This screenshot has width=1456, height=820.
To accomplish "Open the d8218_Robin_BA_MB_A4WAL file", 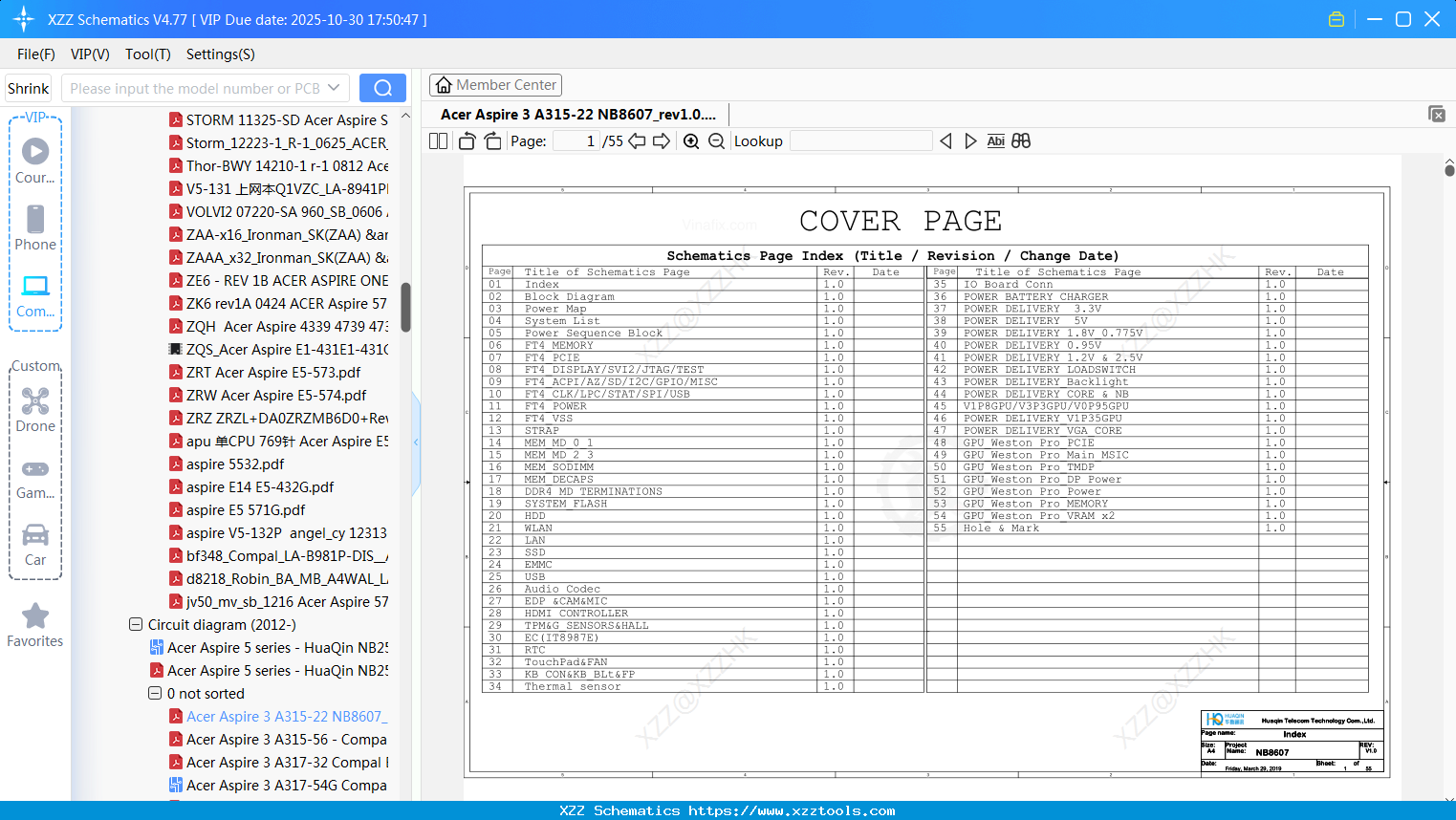I will tap(279, 578).
